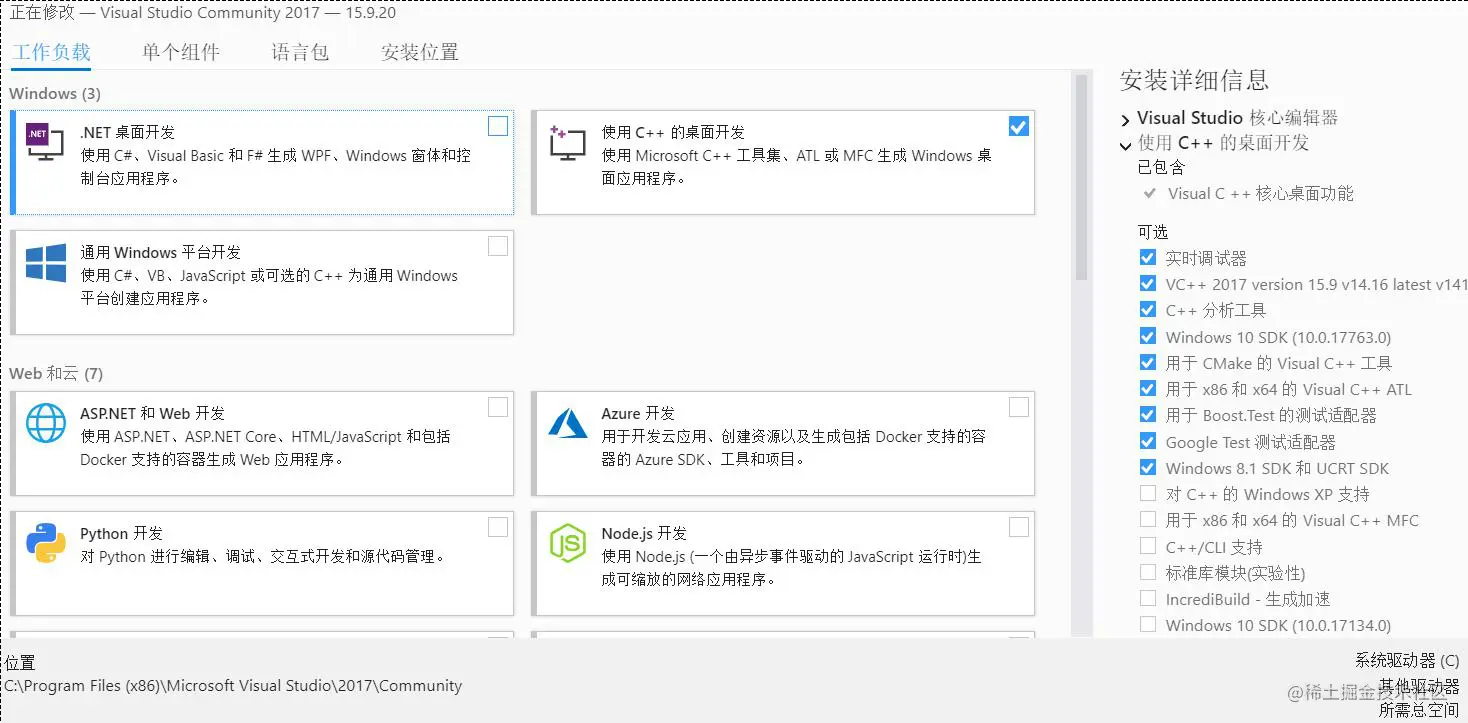Uncheck the 实时调试器 option

(x=1147, y=257)
